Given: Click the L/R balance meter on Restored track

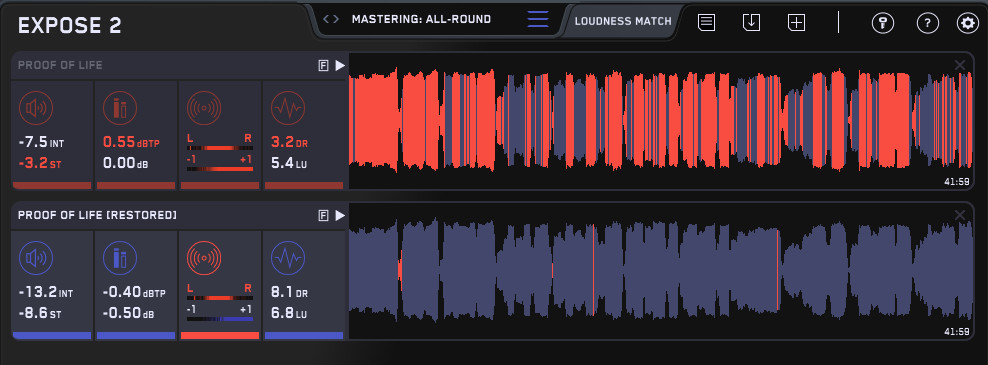Looking at the screenshot, I should 220,298.
